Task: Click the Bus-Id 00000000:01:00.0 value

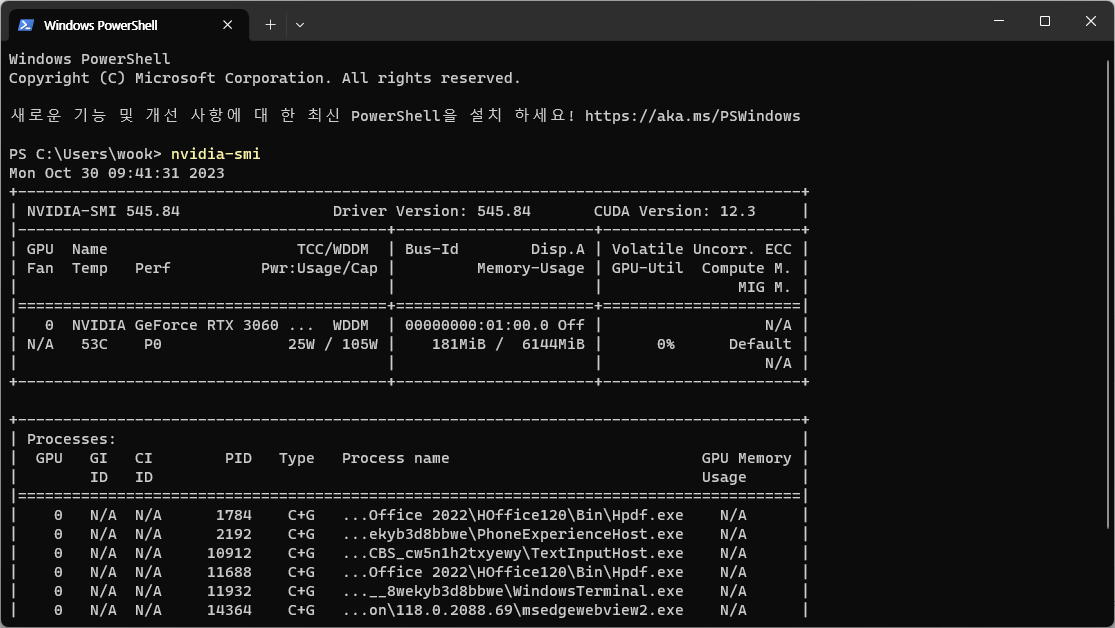Action: pos(476,325)
